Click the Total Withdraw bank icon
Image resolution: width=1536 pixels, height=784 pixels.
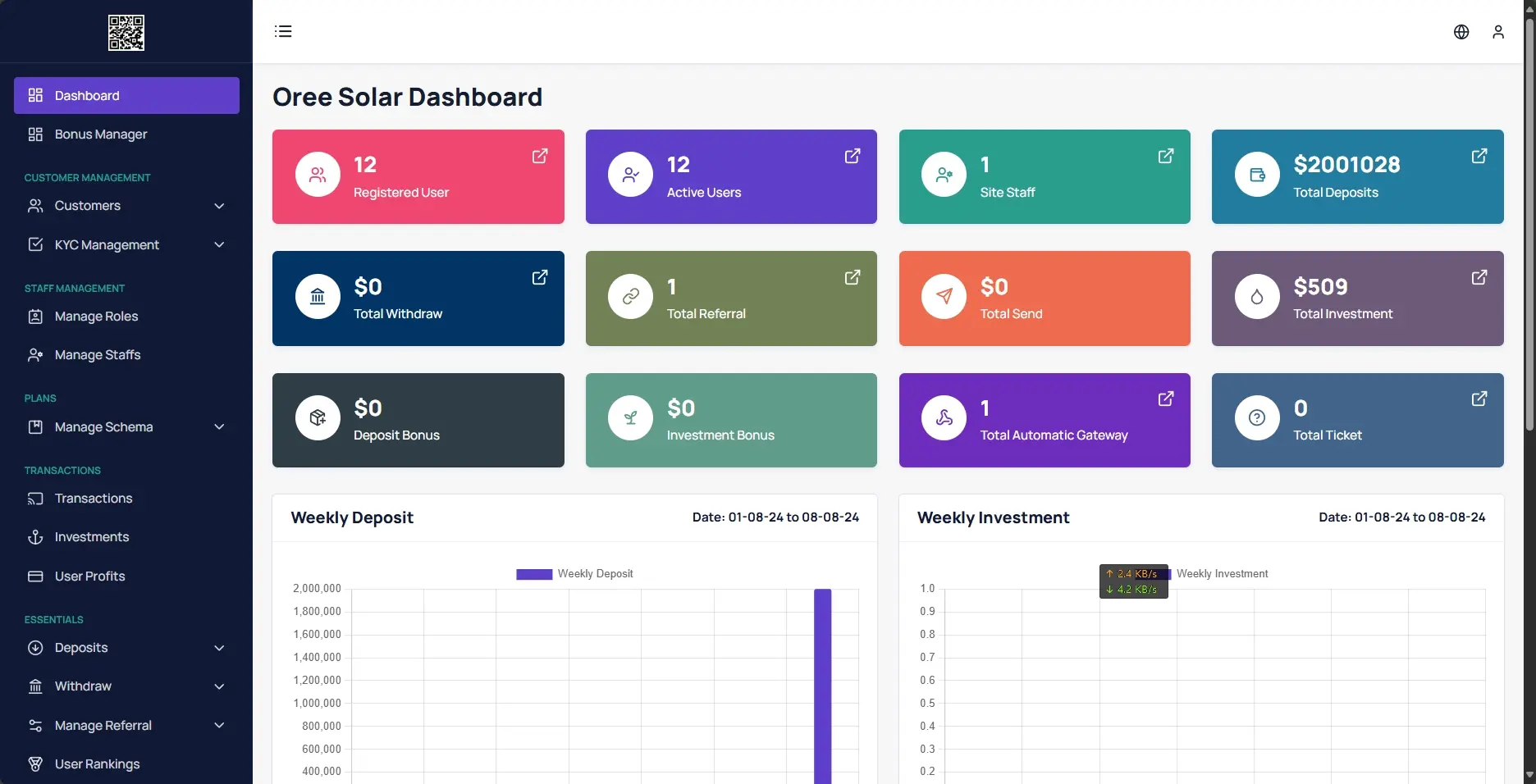[x=318, y=297]
